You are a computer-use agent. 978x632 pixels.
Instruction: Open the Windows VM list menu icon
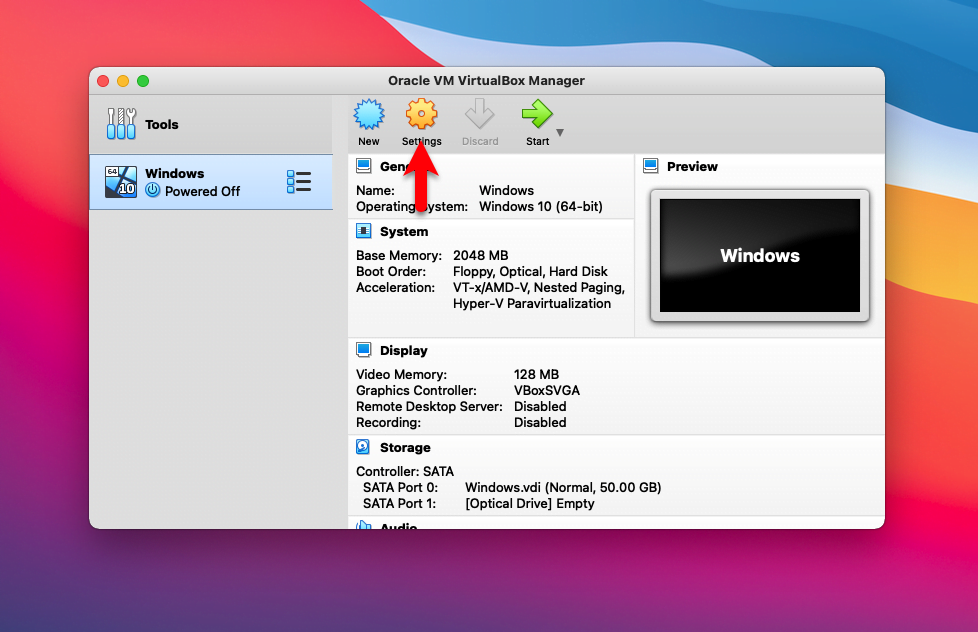point(299,182)
